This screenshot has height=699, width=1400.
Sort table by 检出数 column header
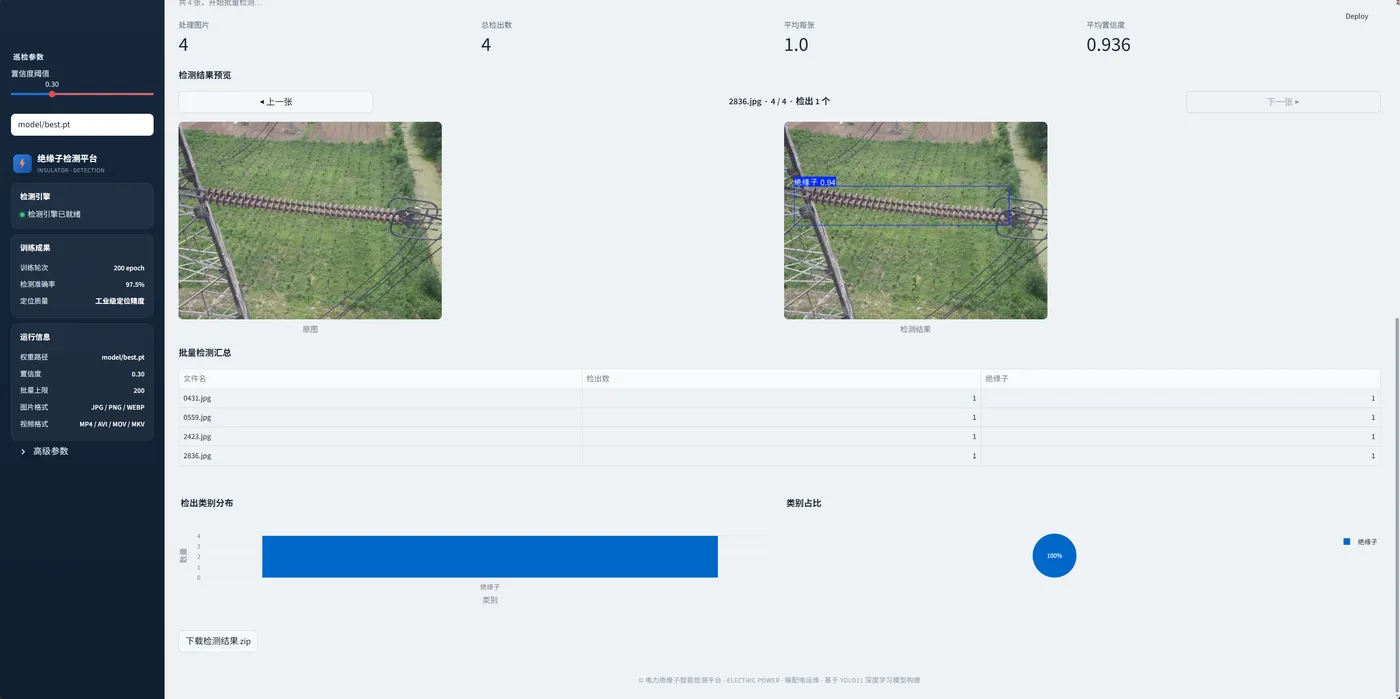pos(781,379)
